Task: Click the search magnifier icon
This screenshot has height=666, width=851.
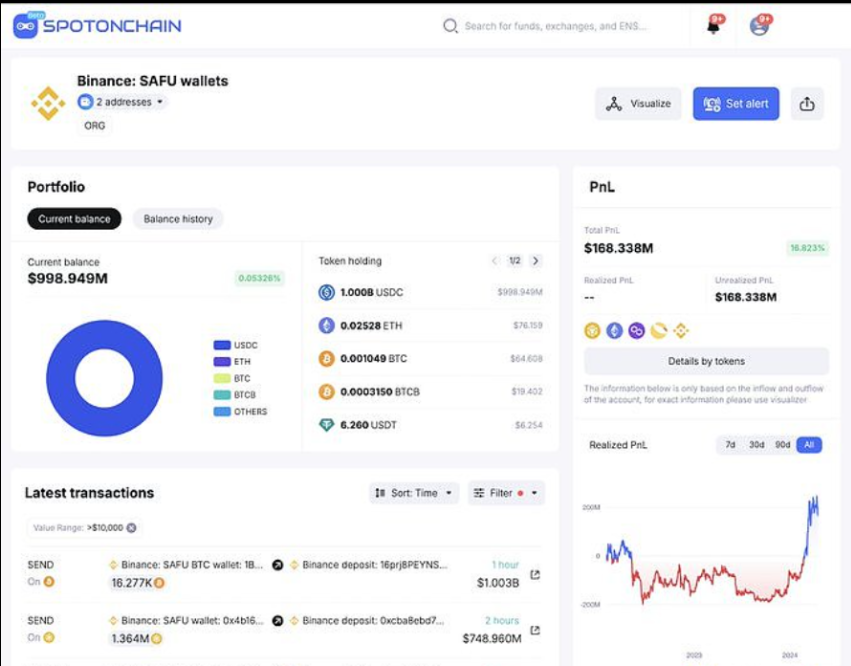Action: tap(450, 26)
